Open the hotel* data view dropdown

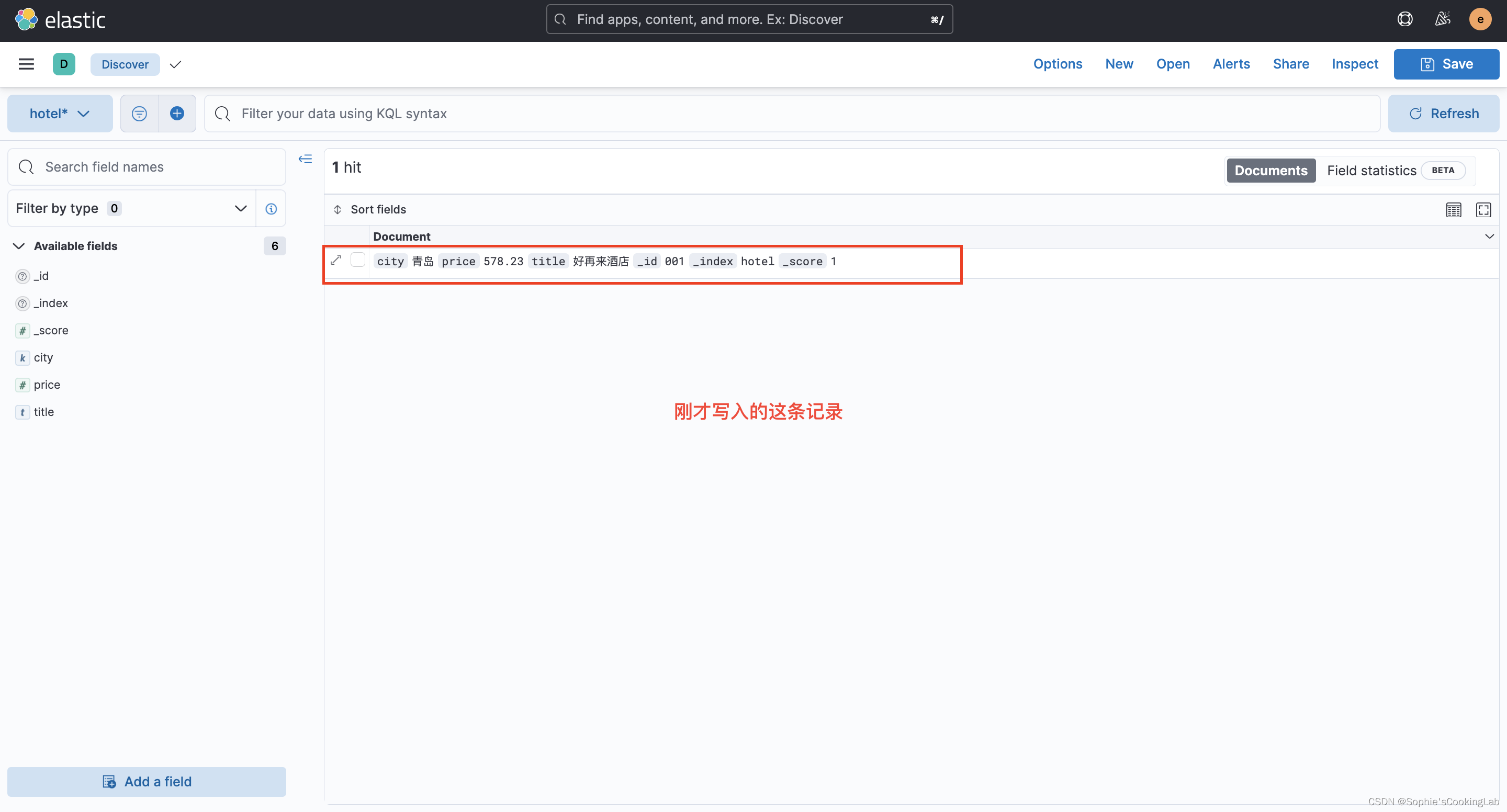click(60, 114)
